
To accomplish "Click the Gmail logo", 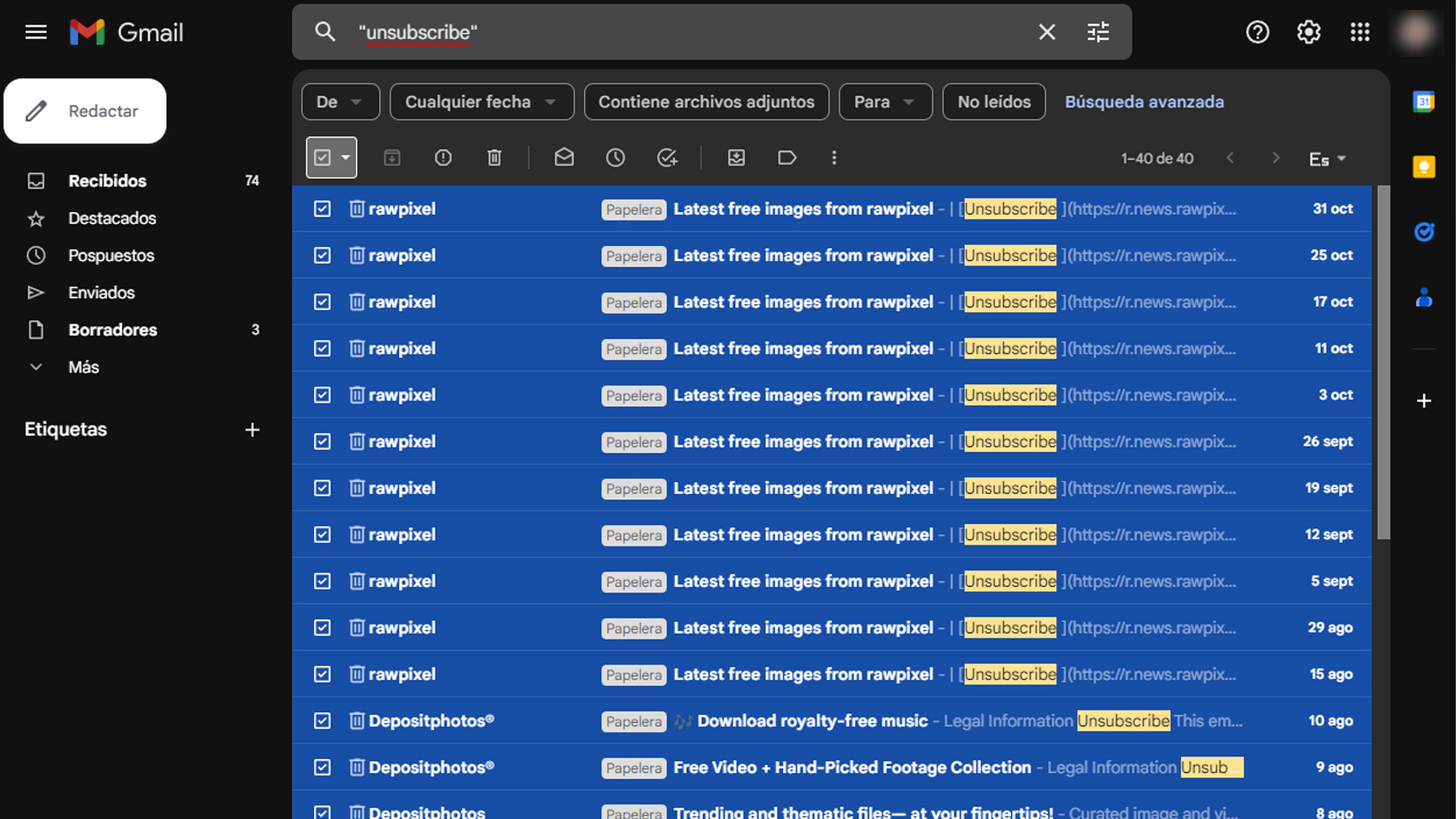I will [x=127, y=32].
